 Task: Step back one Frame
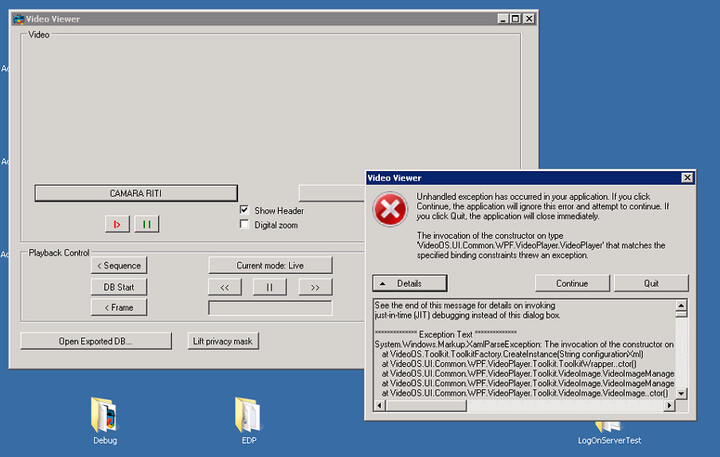click(119, 308)
